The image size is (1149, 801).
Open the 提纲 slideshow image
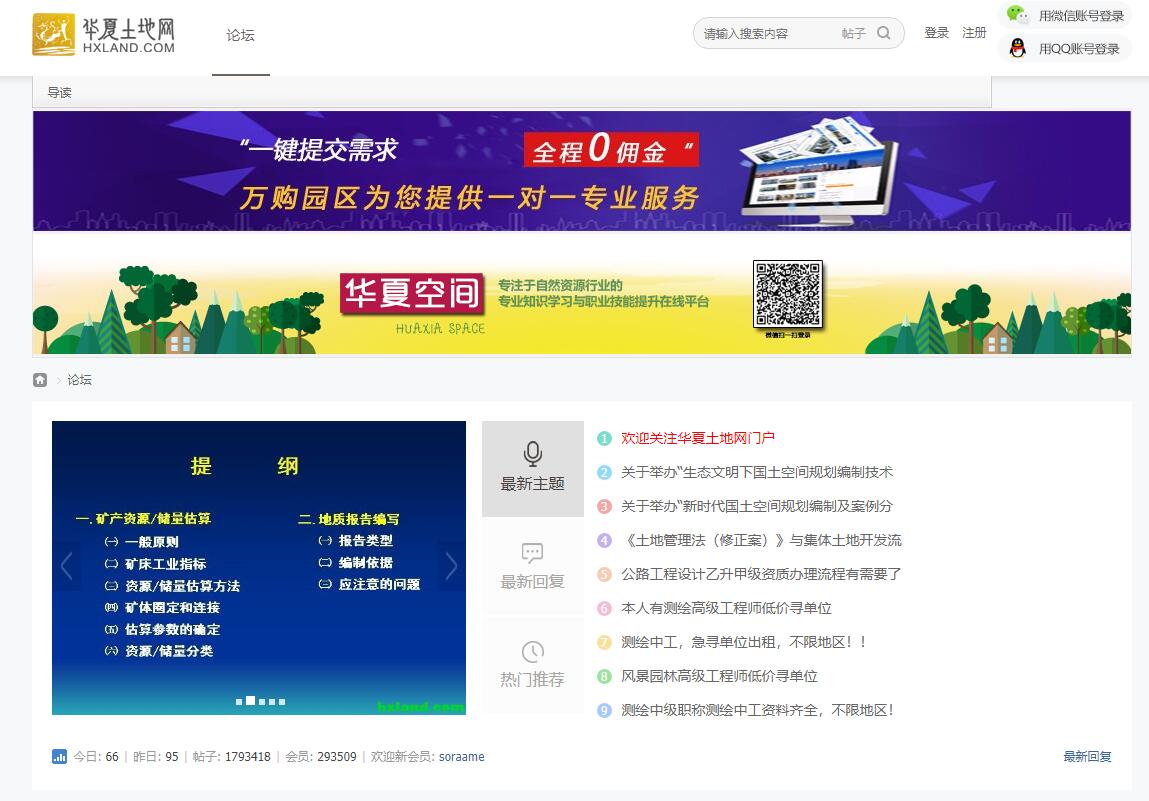click(x=259, y=567)
